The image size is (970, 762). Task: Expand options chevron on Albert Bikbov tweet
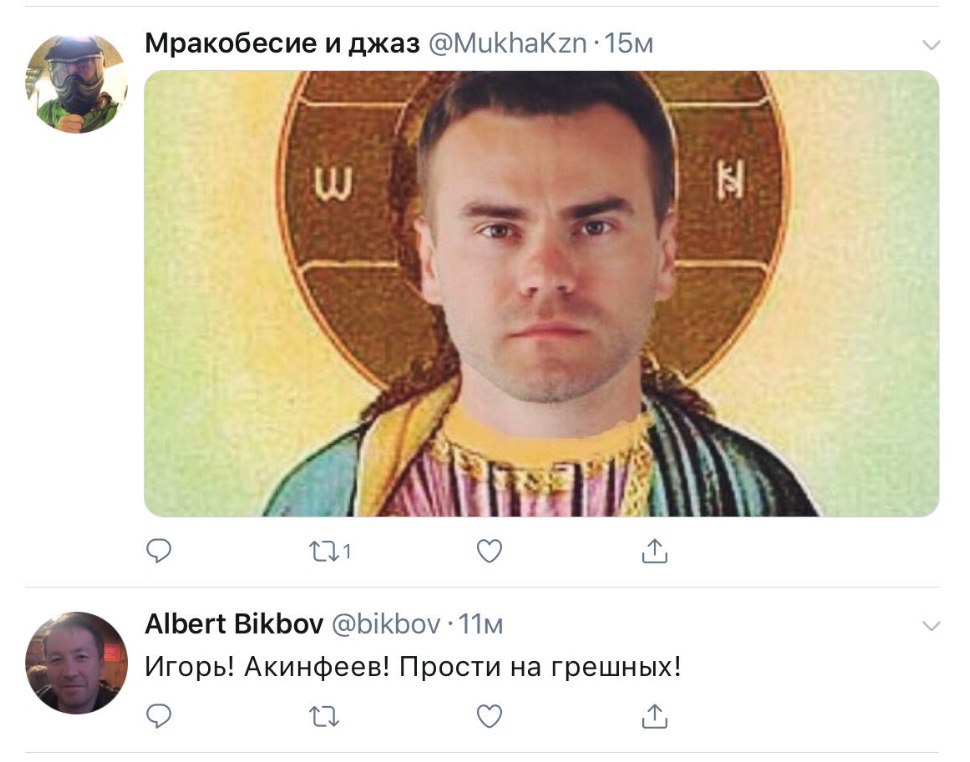tap(930, 626)
